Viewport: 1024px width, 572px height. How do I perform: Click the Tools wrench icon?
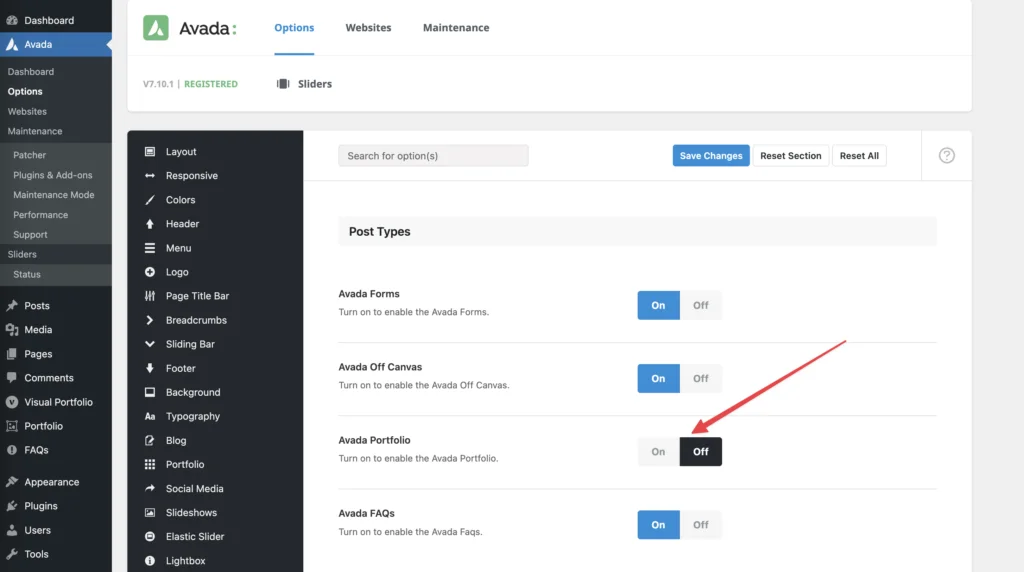[12, 554]
